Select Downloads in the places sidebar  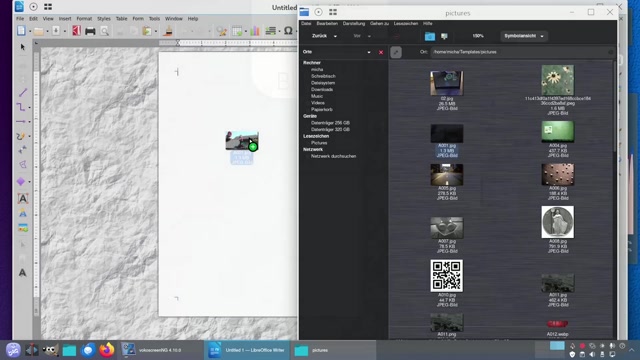[x=322, y=89]
